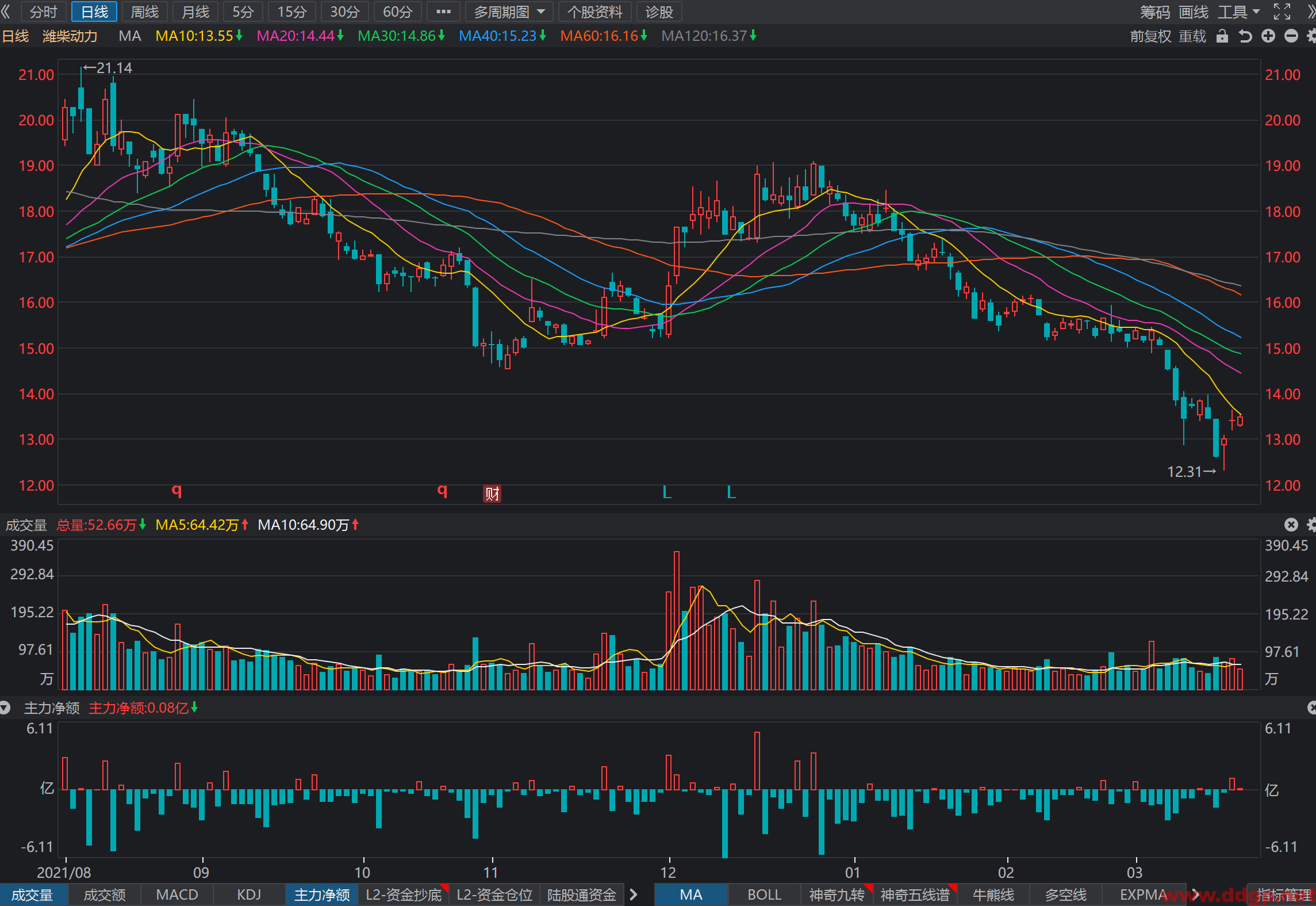Open 筹码 chip distribution
1316x906 pixels.
pos(1155,12)
